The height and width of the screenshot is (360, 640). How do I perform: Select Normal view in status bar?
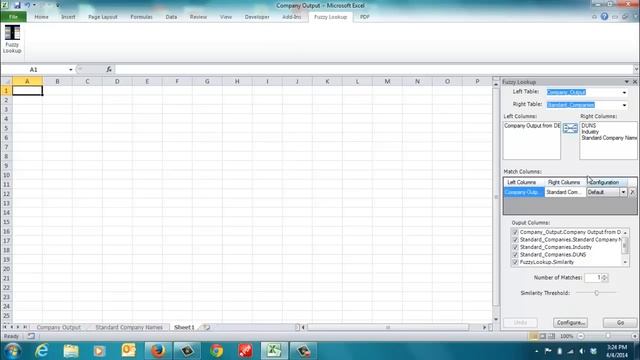pos(533,336)
